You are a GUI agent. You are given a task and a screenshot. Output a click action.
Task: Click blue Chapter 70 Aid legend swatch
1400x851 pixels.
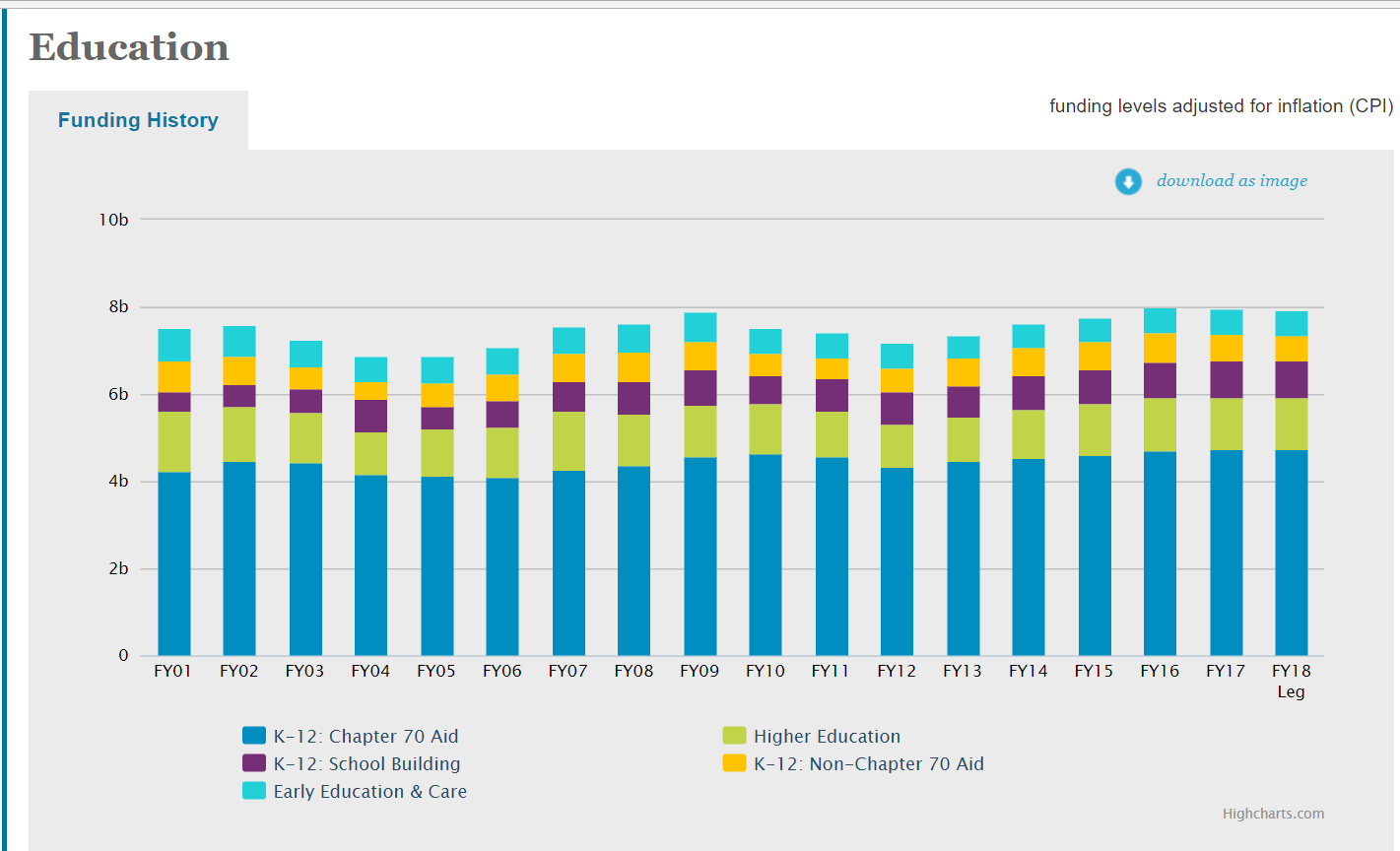254,736
